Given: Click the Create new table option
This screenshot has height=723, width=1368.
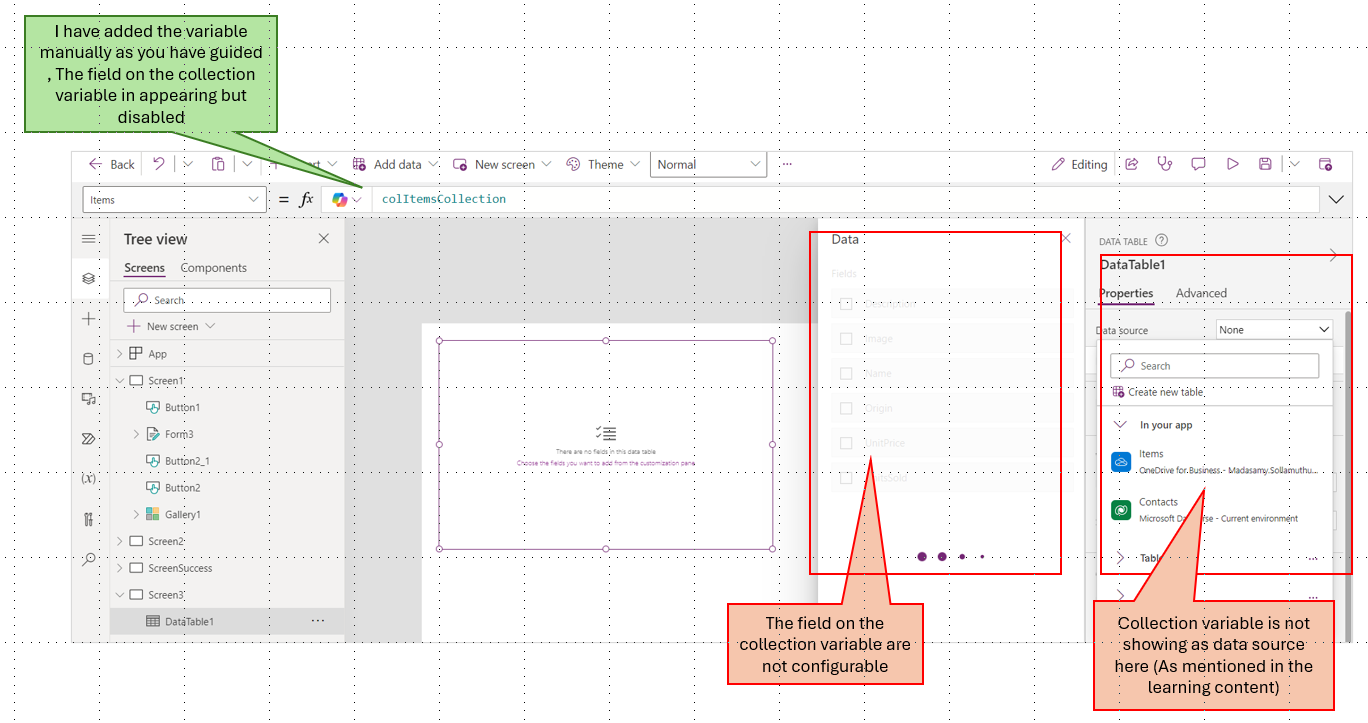Looking at the screenshot, I should pos(1169,394).
